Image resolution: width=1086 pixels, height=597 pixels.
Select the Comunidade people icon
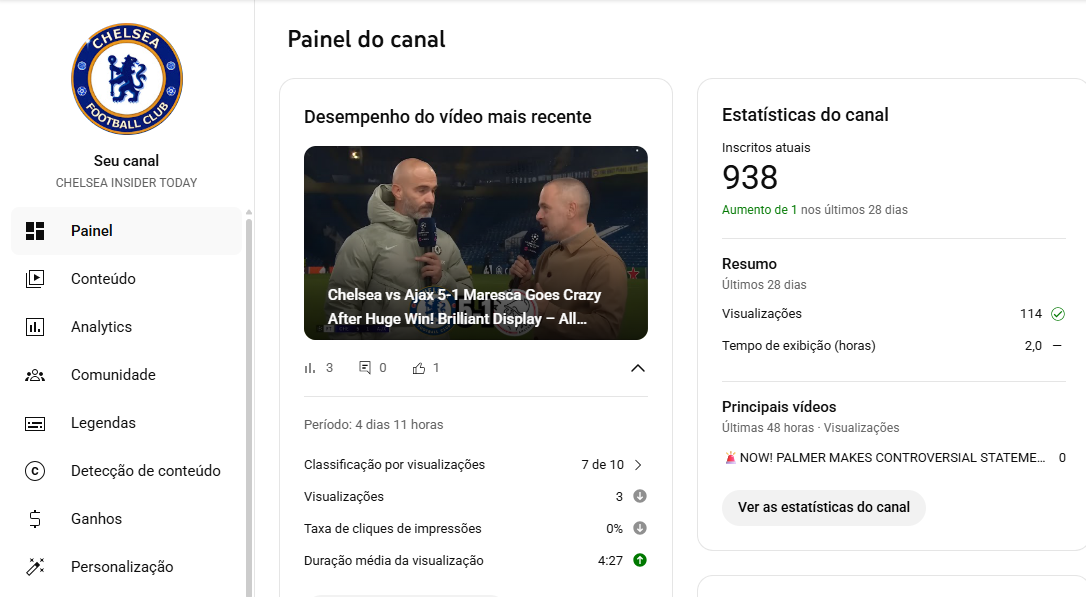click(35, 375)
